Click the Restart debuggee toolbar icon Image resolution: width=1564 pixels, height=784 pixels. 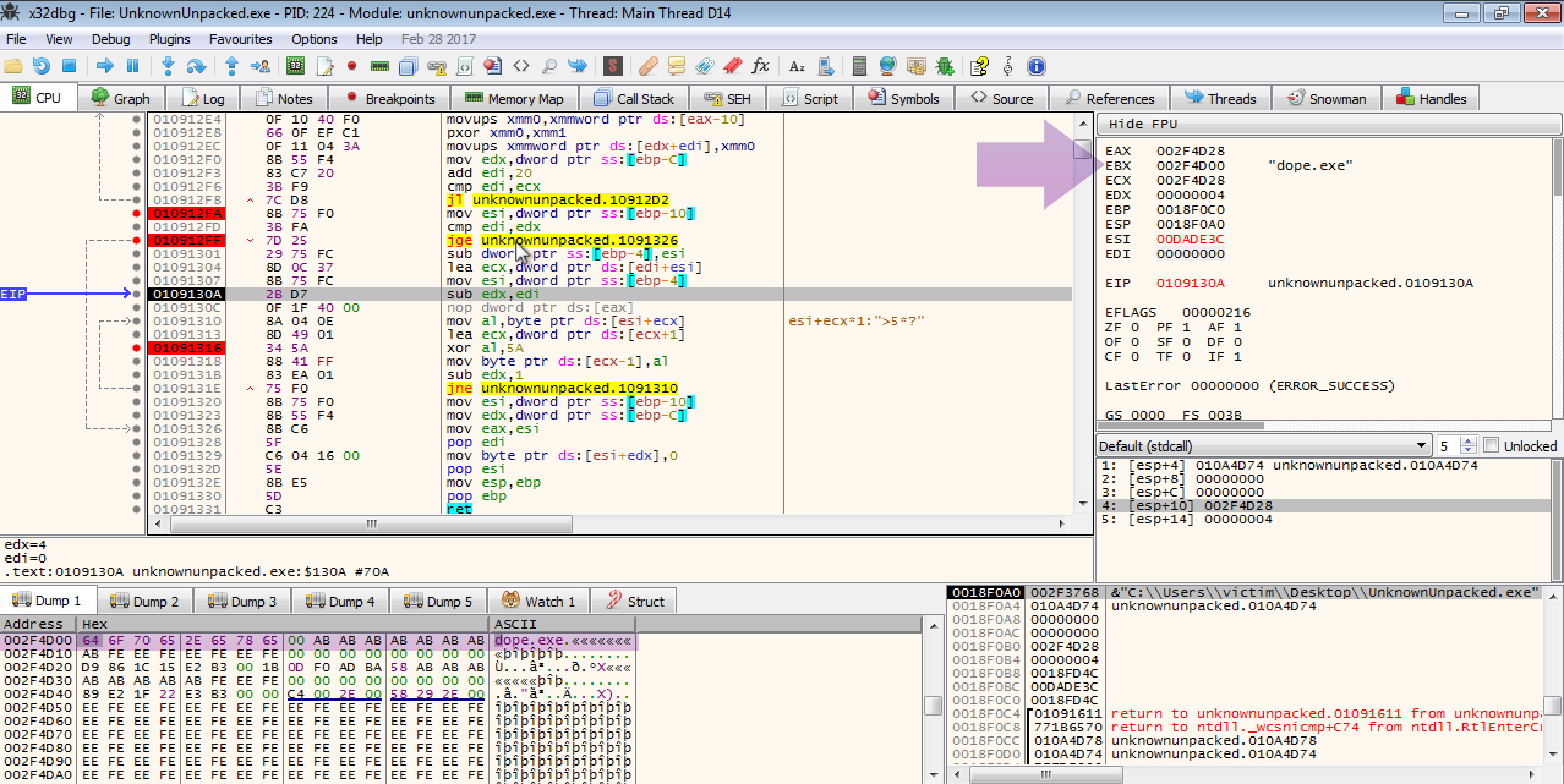[x=41, y=66]
